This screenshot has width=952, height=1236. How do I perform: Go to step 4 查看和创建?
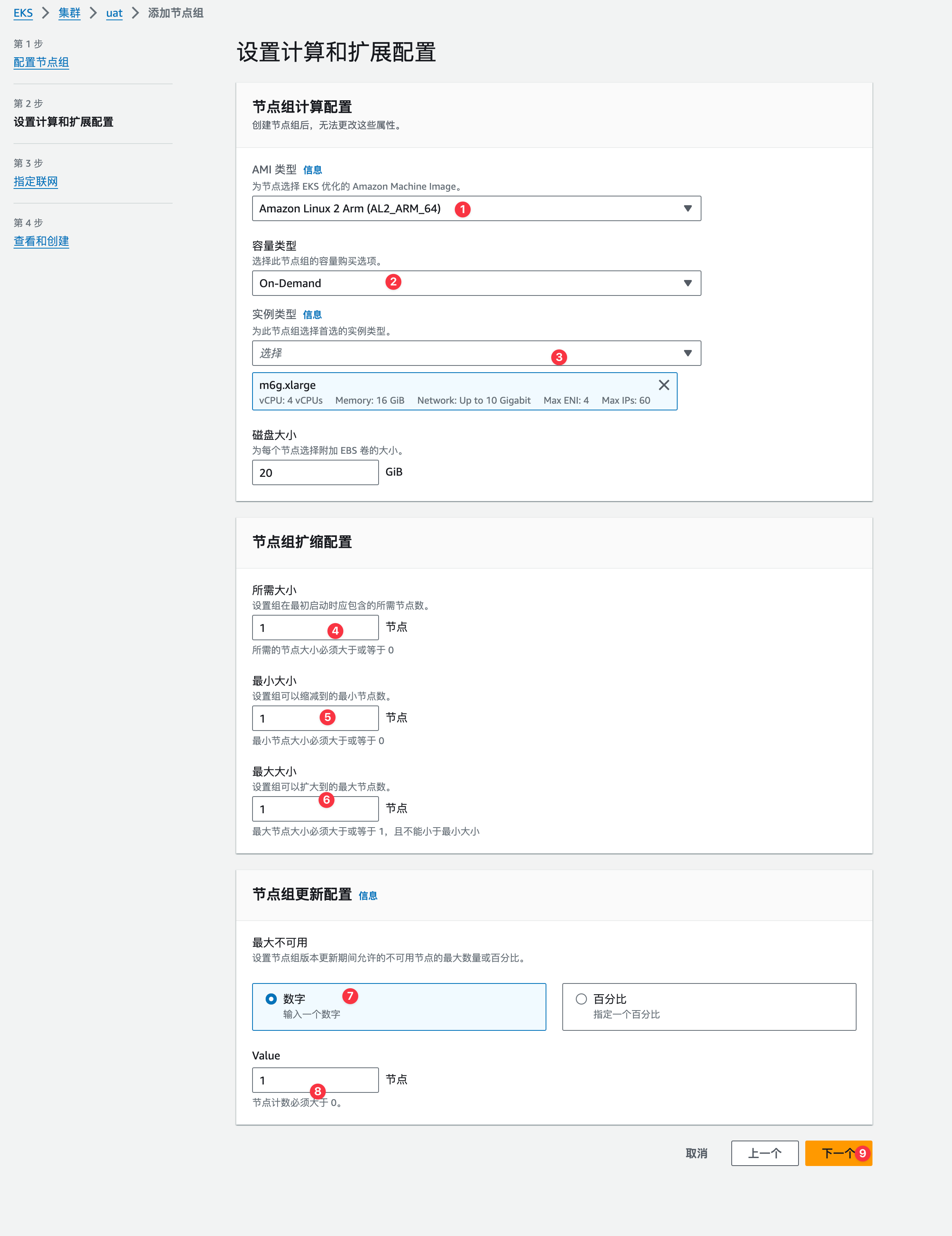pos(41,241)
